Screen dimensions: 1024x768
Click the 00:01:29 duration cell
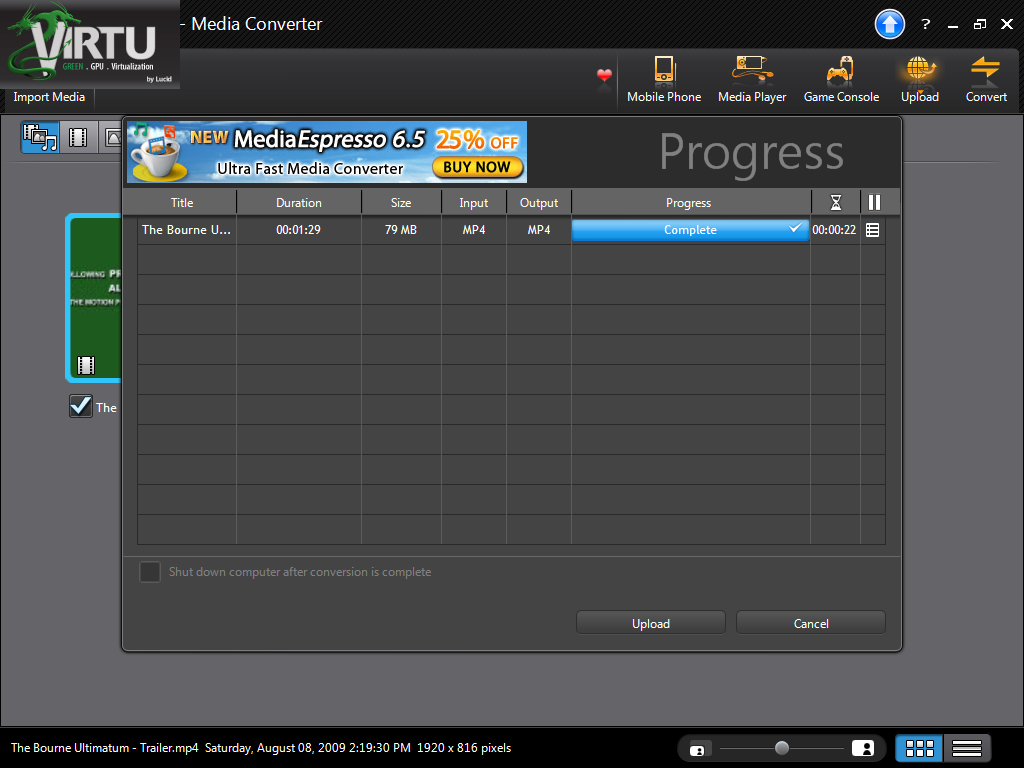click(x=298, y=230)
